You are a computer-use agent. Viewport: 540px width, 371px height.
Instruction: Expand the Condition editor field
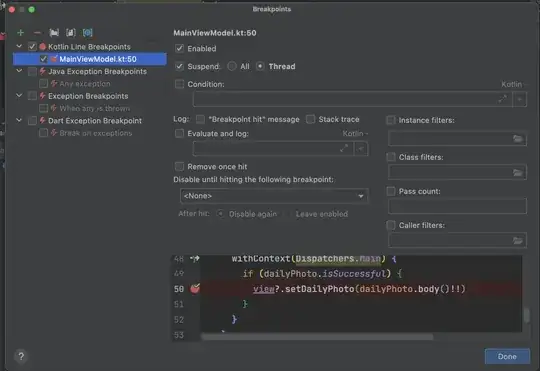pos(502,99)
